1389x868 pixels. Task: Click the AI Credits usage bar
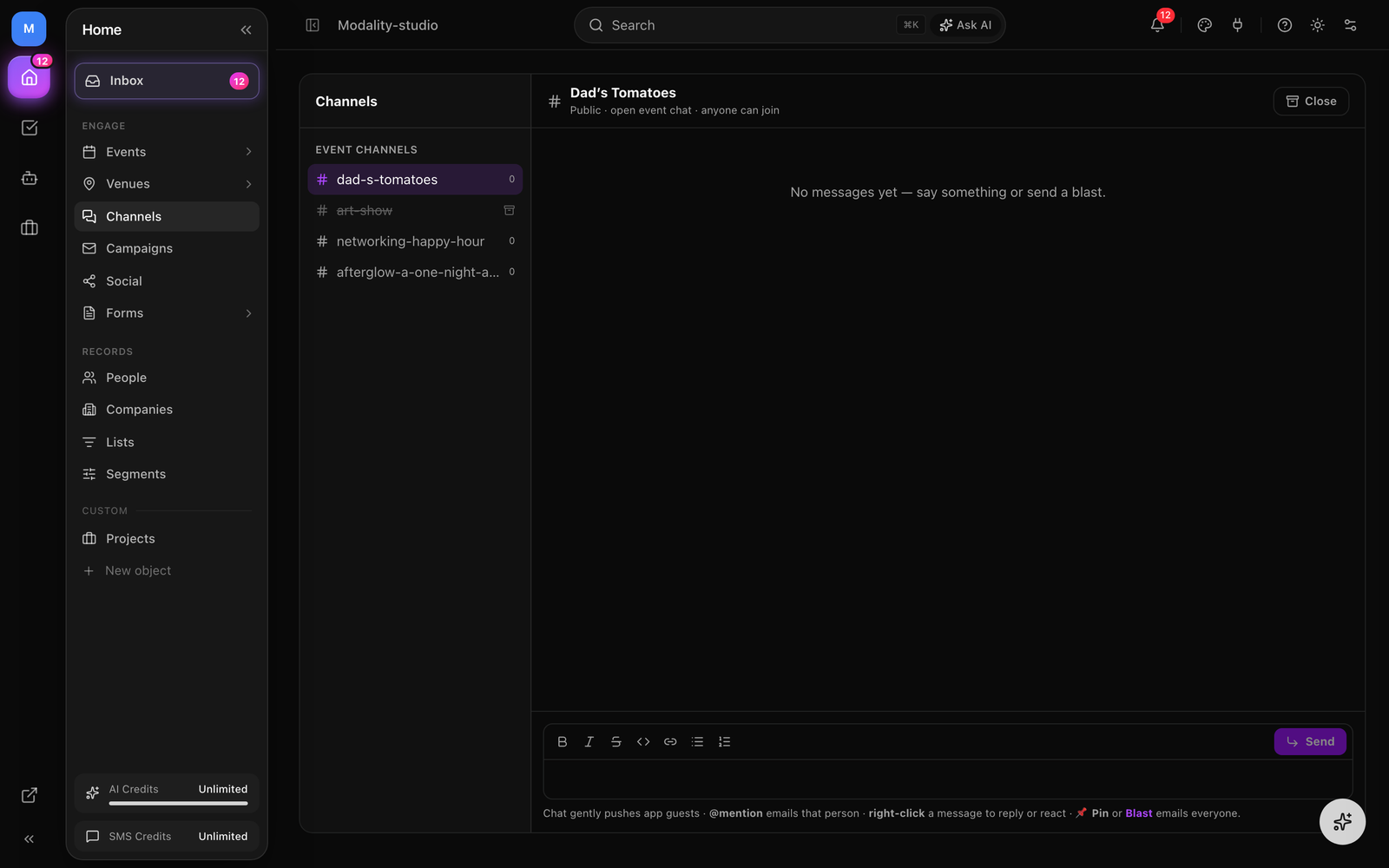coord(178,804)
